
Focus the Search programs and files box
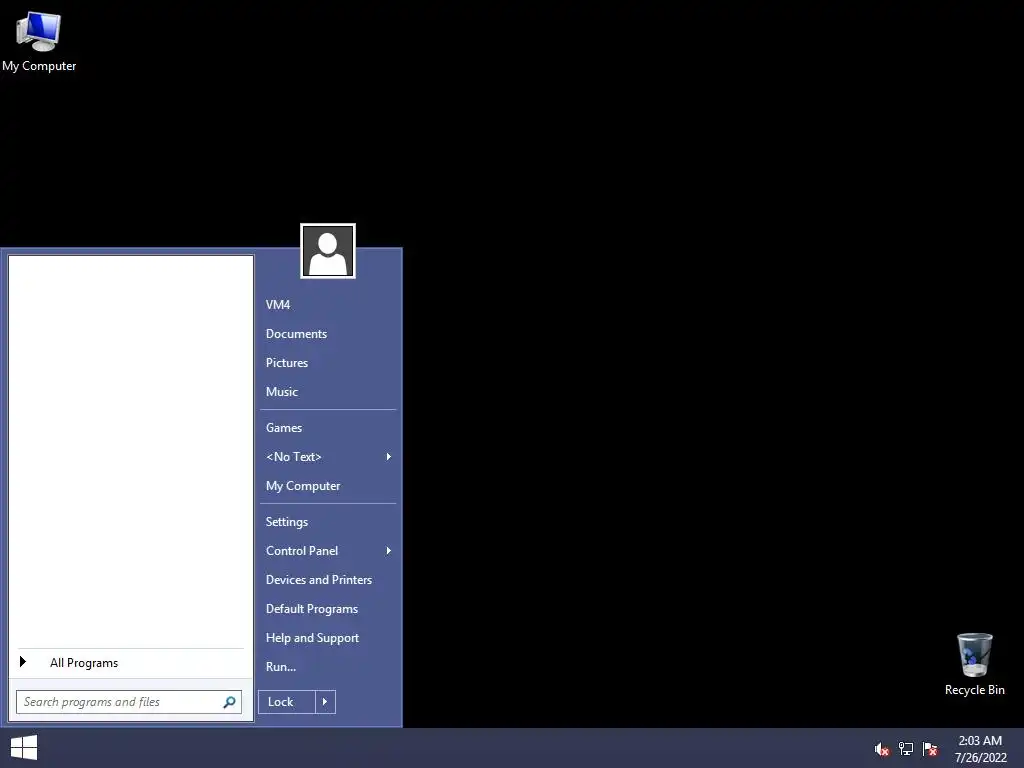point(129,702)
